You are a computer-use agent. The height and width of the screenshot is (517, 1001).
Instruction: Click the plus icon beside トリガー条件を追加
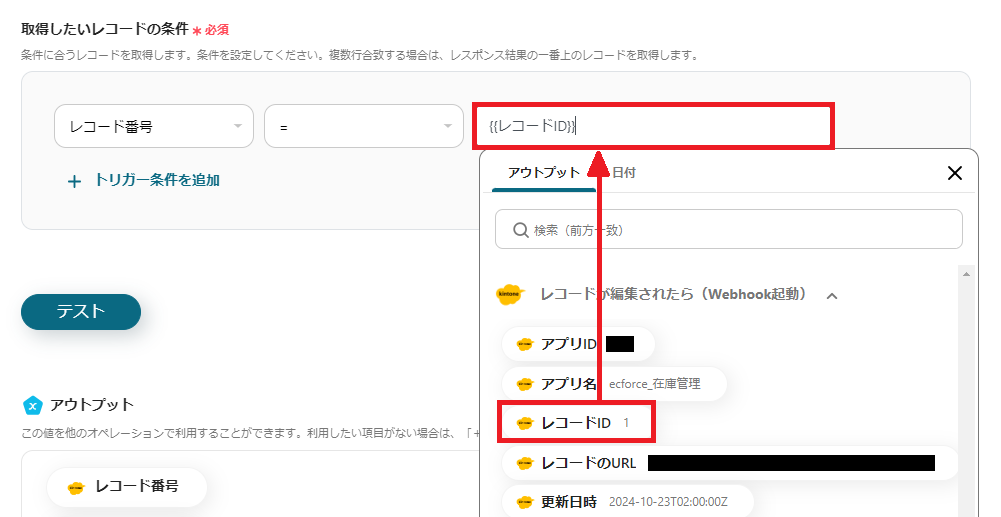click(74, 181)
